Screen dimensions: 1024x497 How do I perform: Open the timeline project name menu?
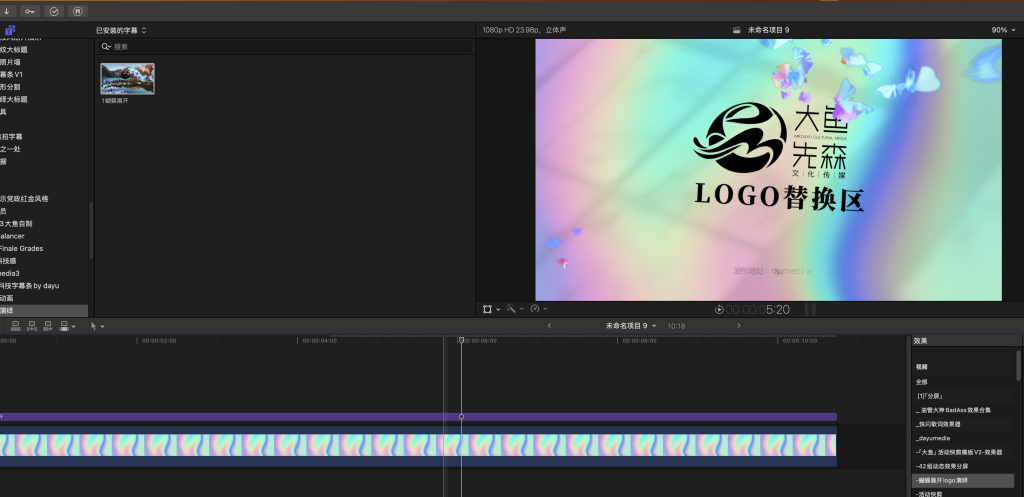(x=631, y=325)
